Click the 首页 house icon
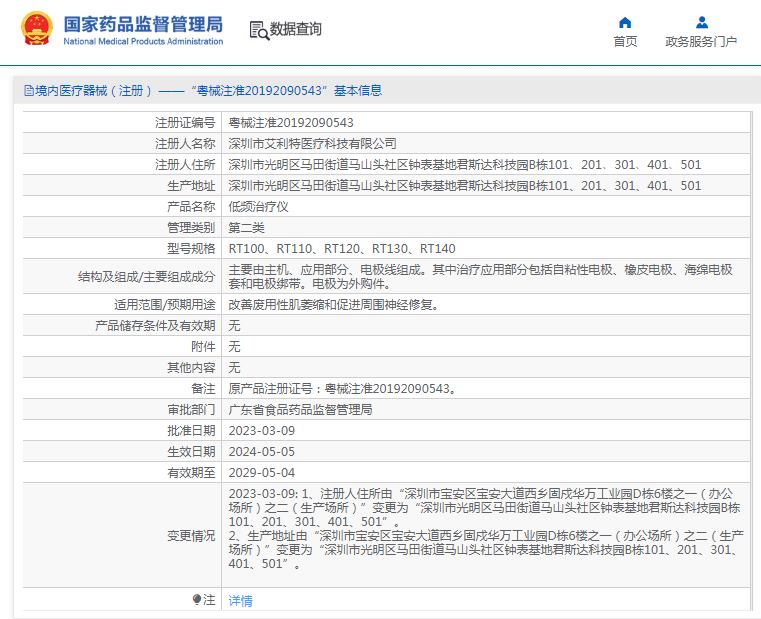The image size is (761, 619). (625, 22)
